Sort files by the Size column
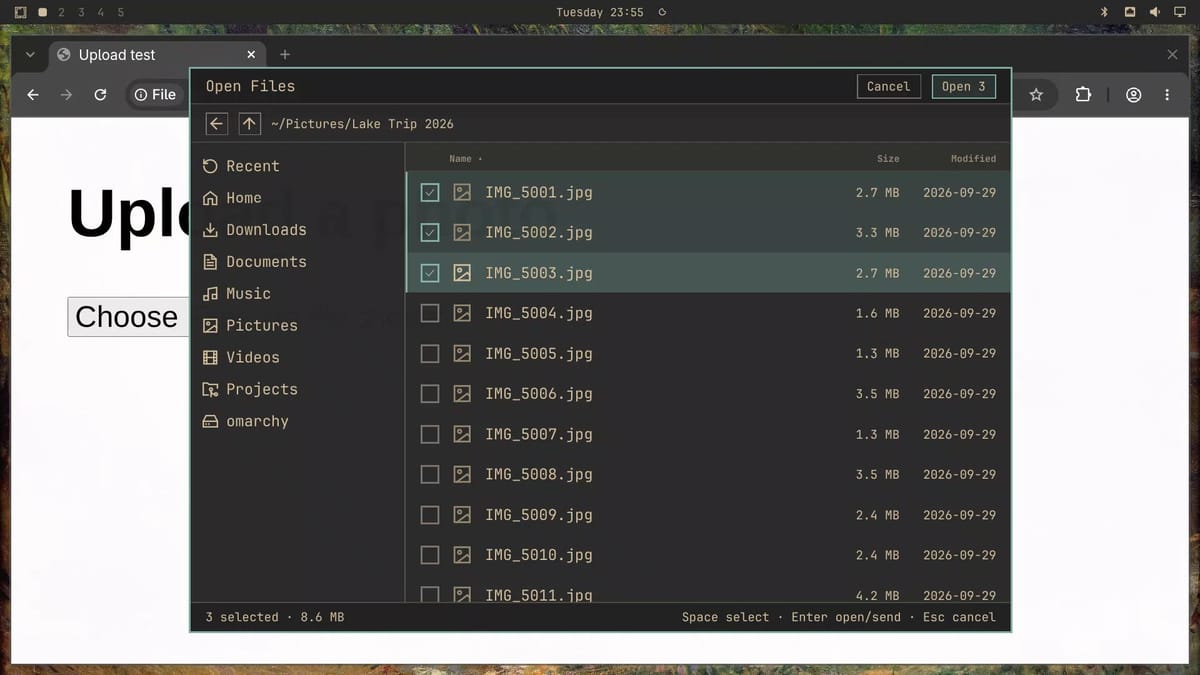This screenshot has width=1200, height=675. click(x=888, y=158)
